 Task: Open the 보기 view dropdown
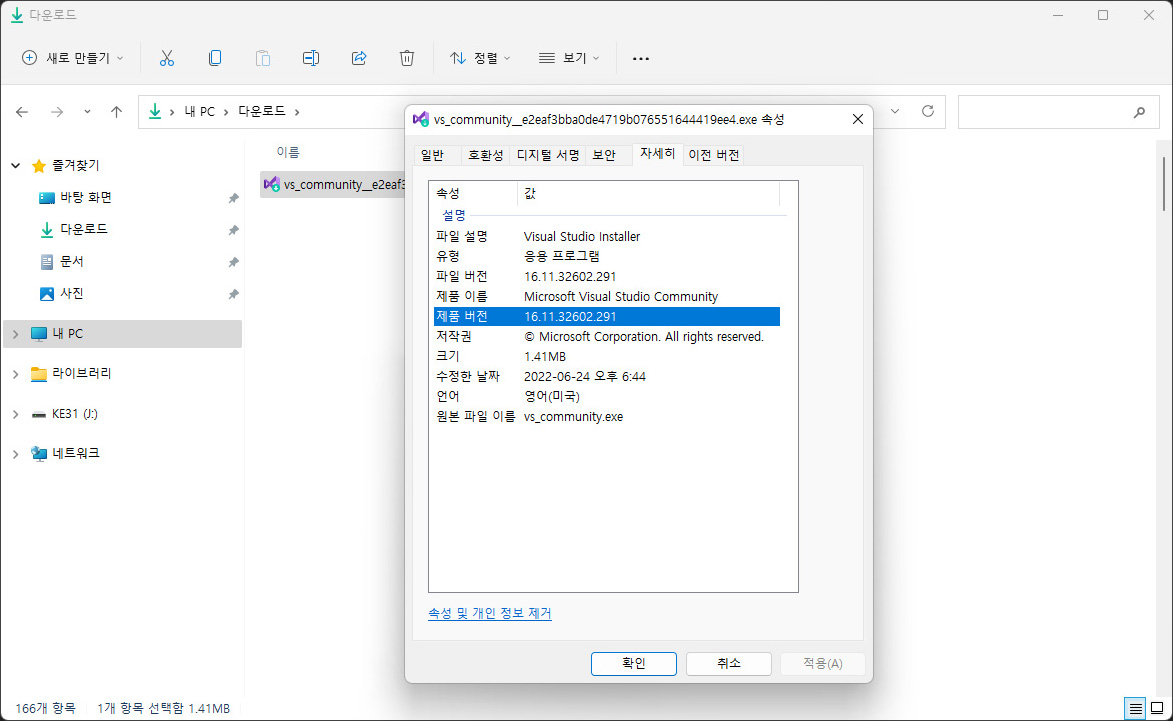[x=569, y=58]
